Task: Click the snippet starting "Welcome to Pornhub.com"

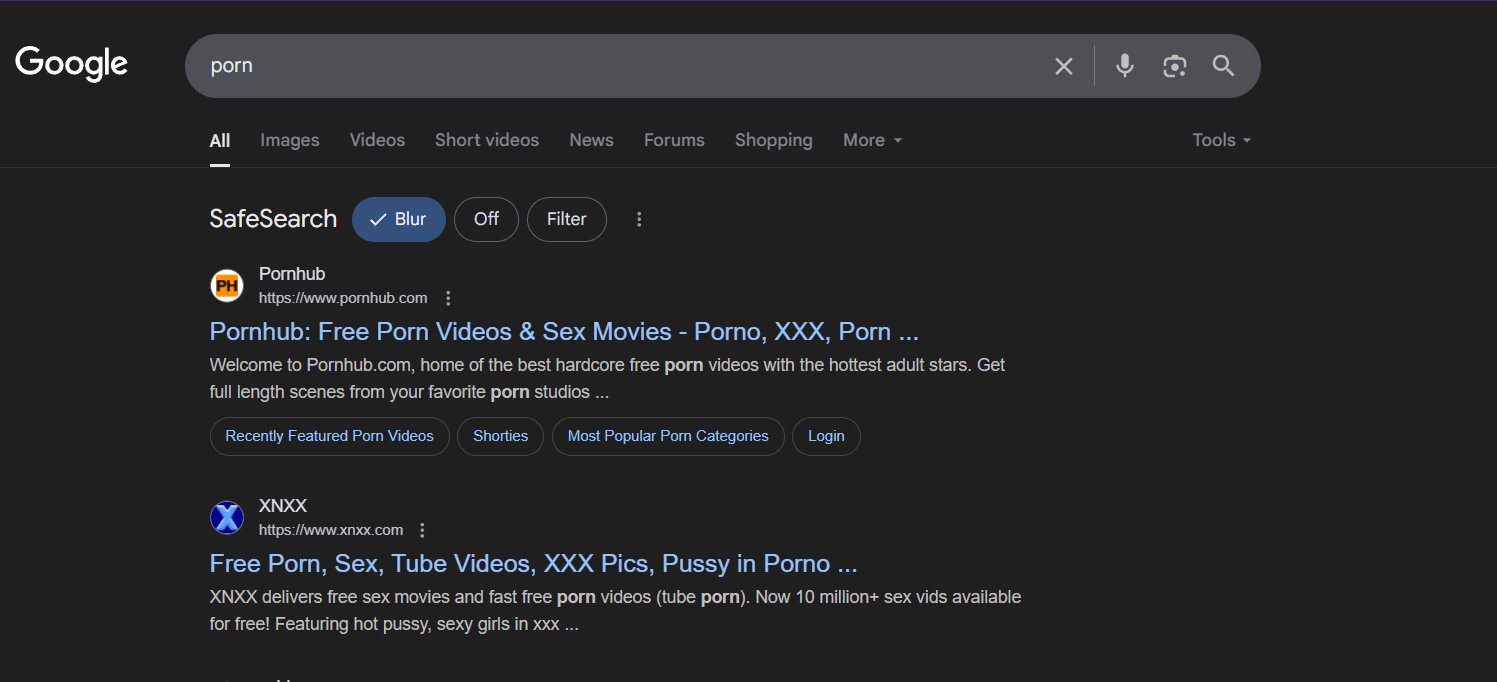Action: point(608,379)
